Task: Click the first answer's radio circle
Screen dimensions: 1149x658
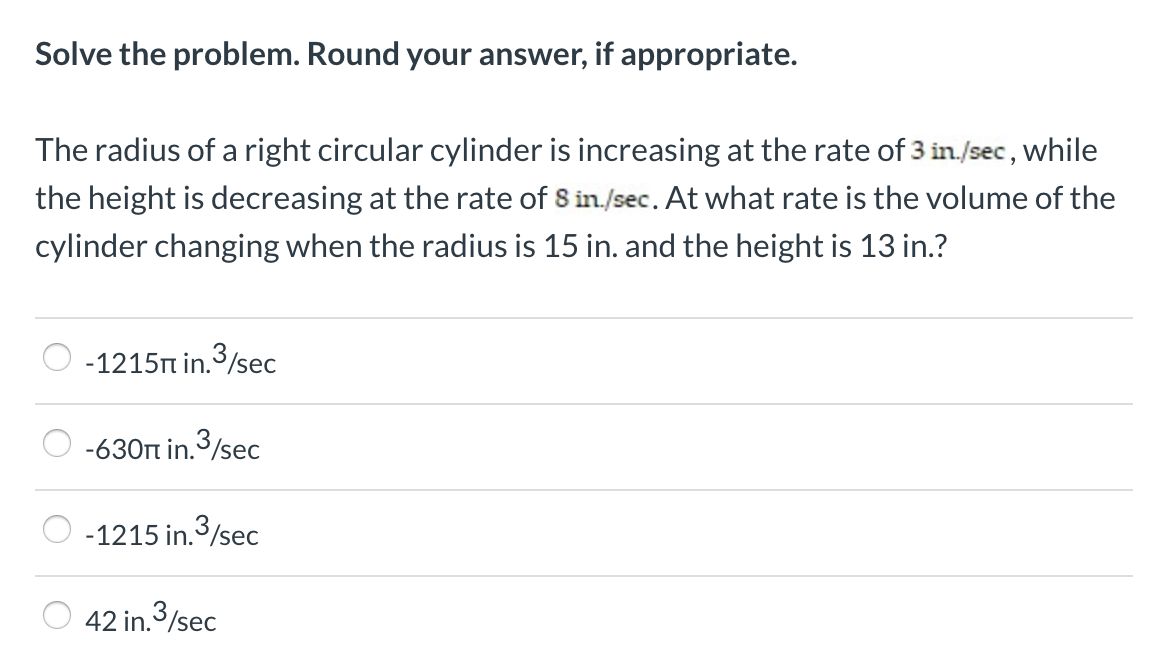Action: pyautogui.click(x=57, y=356)
